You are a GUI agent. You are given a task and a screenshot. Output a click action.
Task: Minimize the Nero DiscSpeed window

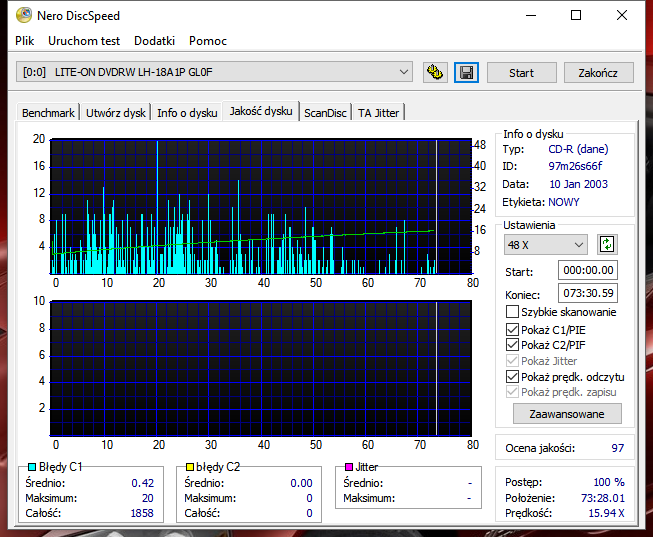[x=531, y=15]
